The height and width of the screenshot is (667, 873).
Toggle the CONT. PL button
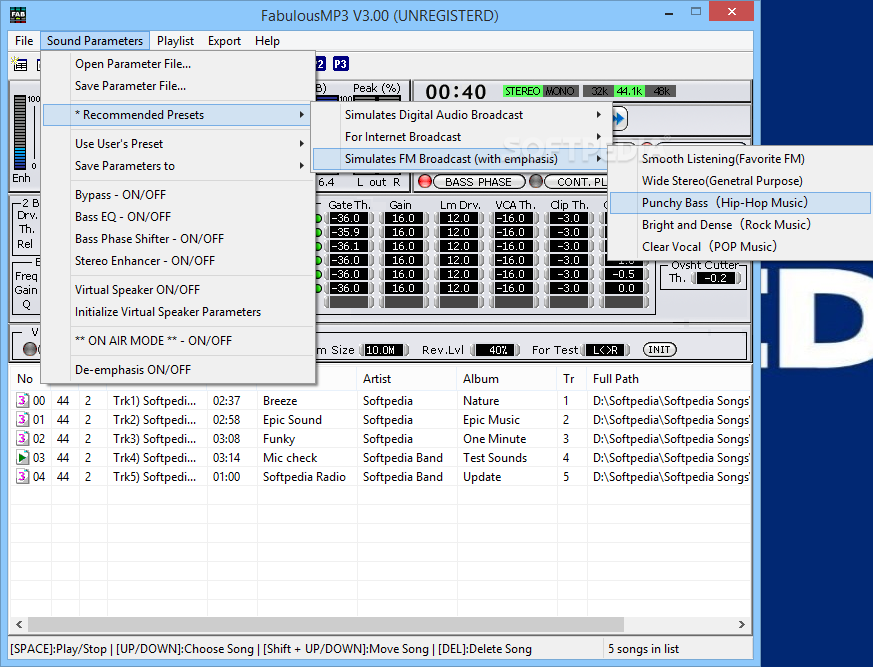[575, 182]
